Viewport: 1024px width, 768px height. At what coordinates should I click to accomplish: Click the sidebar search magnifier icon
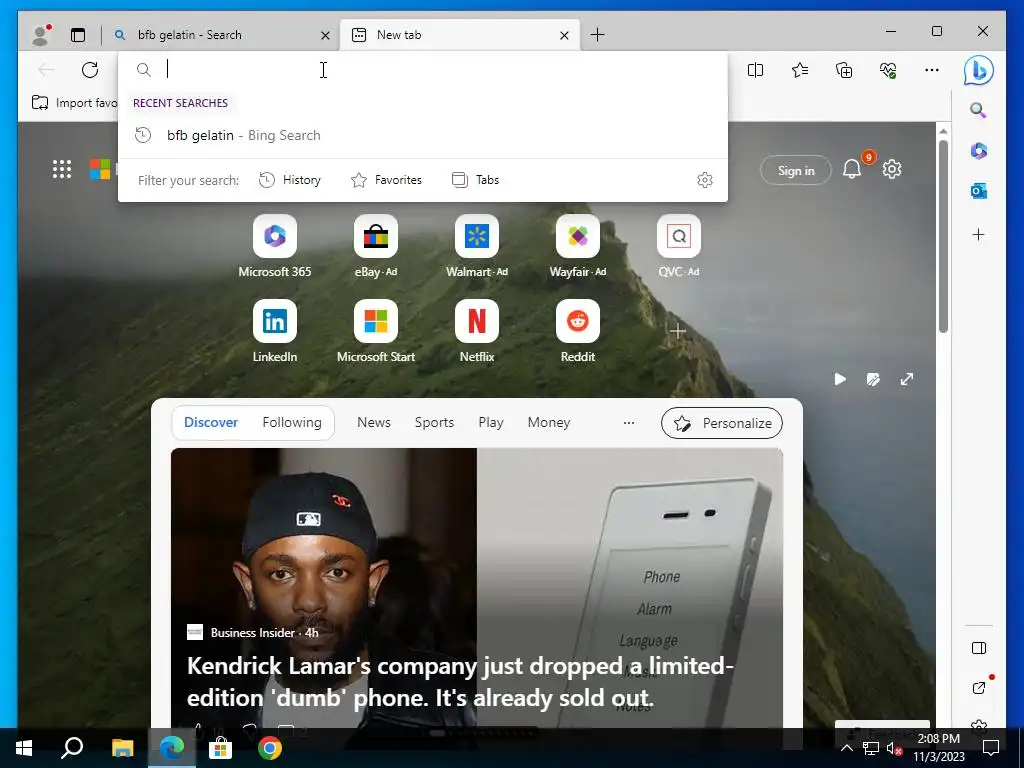(978, 110)
